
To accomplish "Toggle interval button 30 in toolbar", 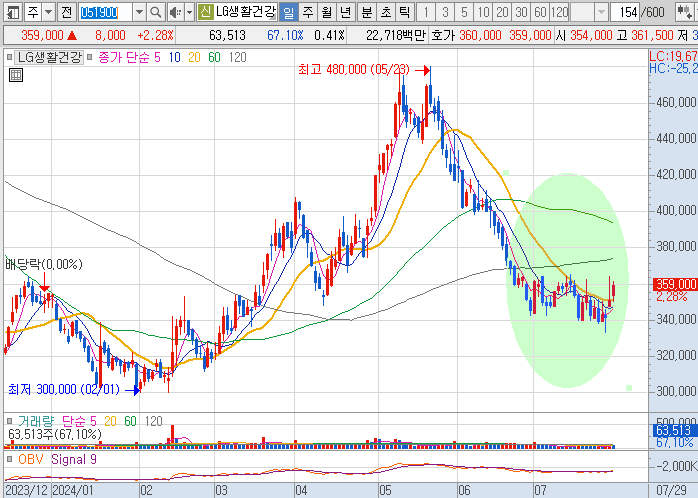I will coord(521,12).
